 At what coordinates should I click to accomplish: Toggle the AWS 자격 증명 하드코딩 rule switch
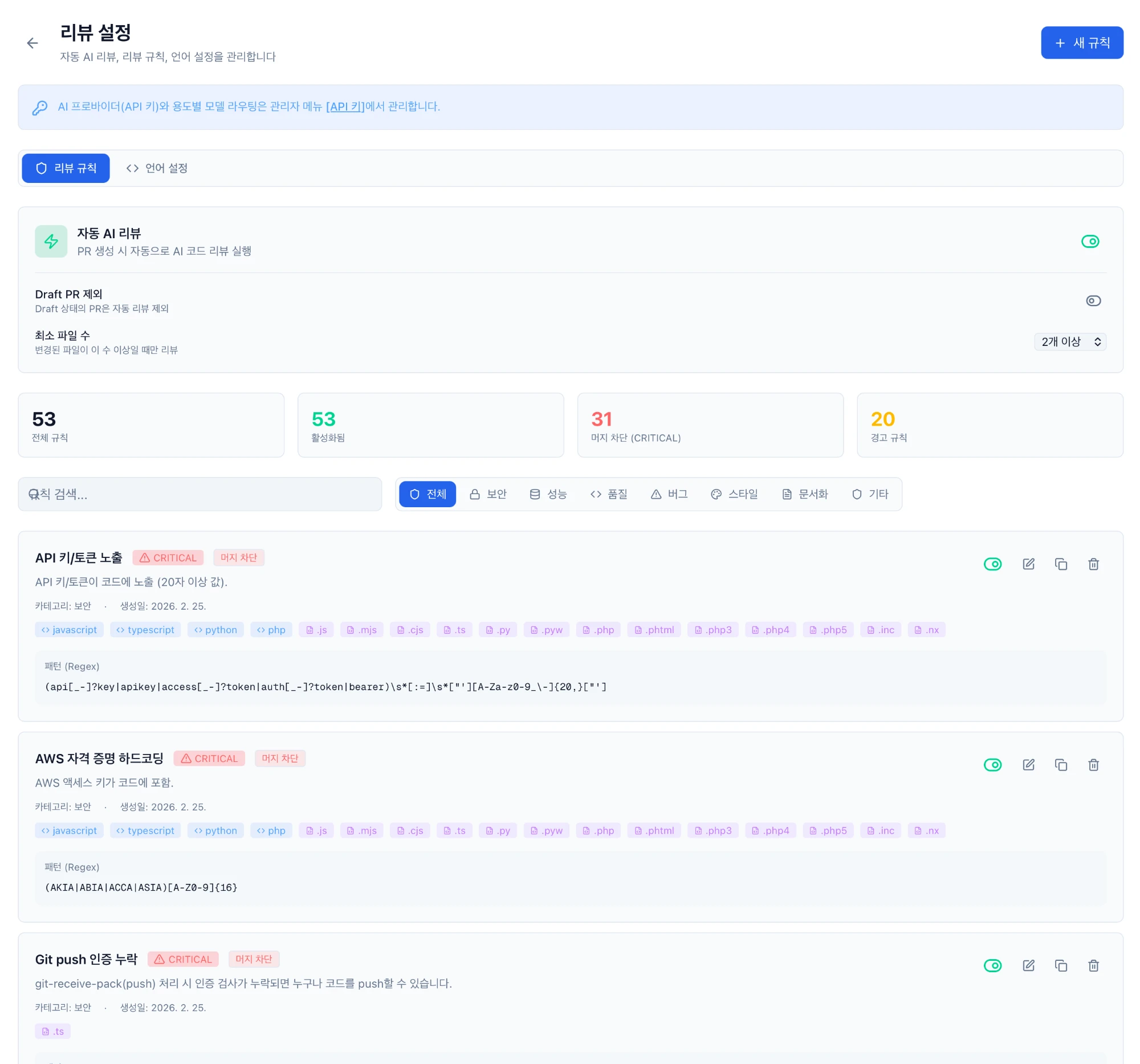coord(992,765)
